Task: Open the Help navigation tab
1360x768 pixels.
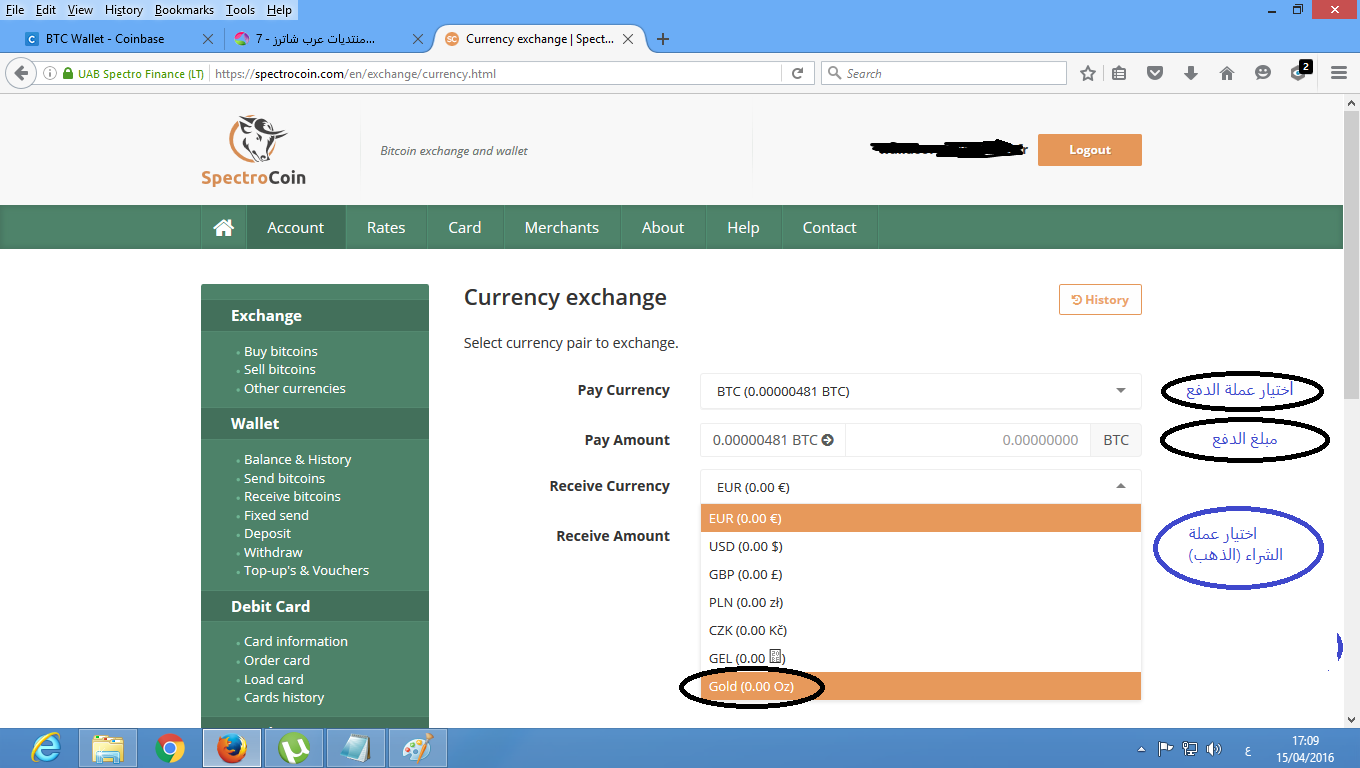Action: (x=743, y=228)
